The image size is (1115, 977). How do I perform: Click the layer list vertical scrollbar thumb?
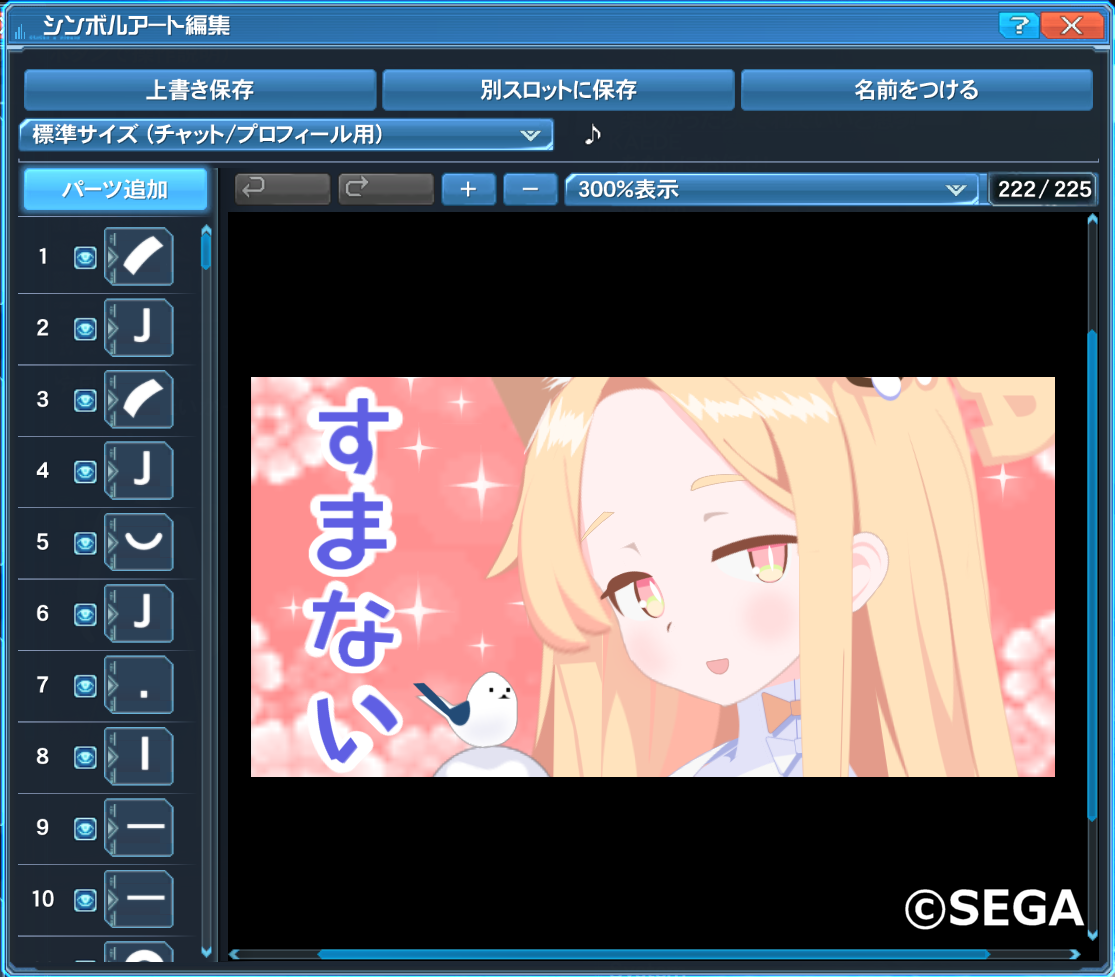(206, 251)
